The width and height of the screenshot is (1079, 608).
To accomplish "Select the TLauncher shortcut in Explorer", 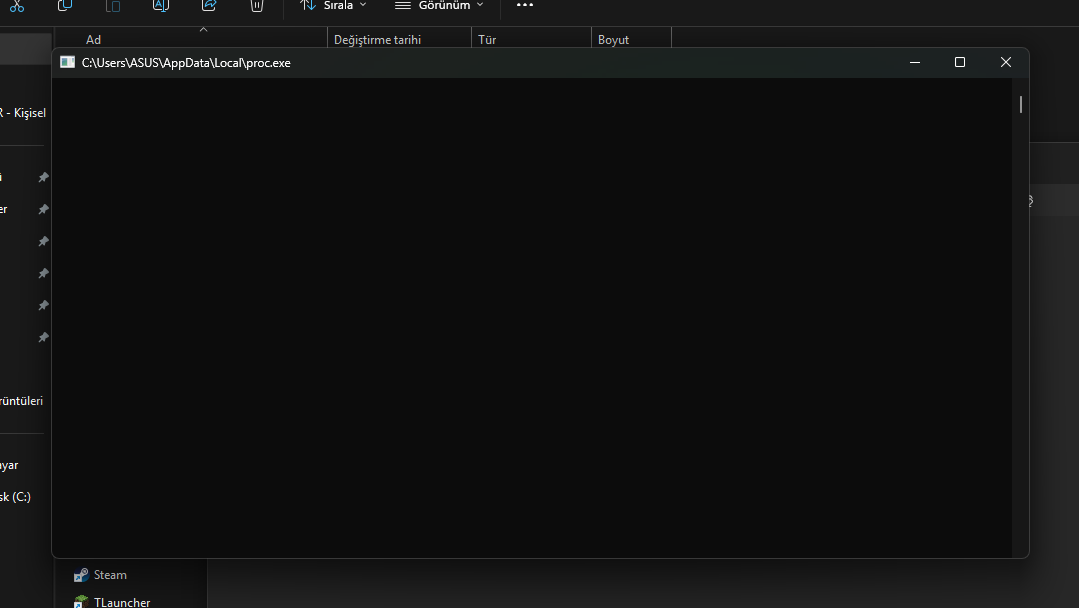I will click(x=111, y=602).
